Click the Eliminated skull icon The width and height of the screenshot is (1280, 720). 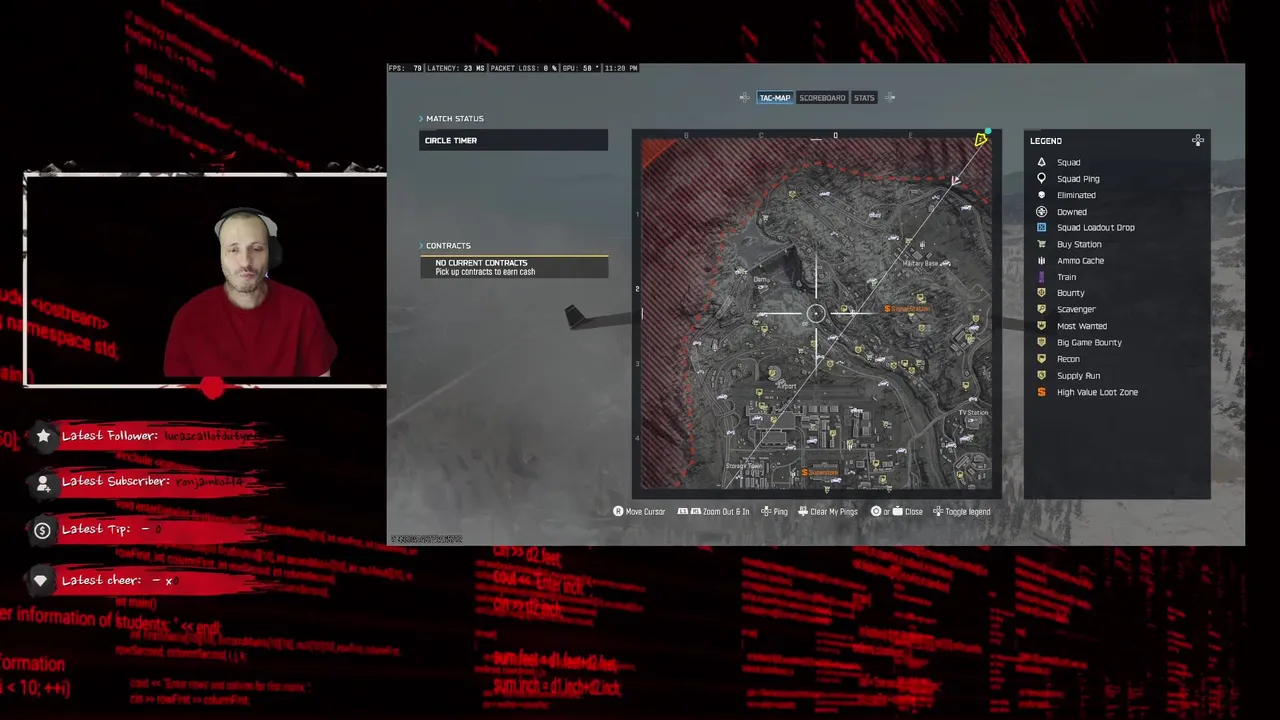[x=1041, y=195]
